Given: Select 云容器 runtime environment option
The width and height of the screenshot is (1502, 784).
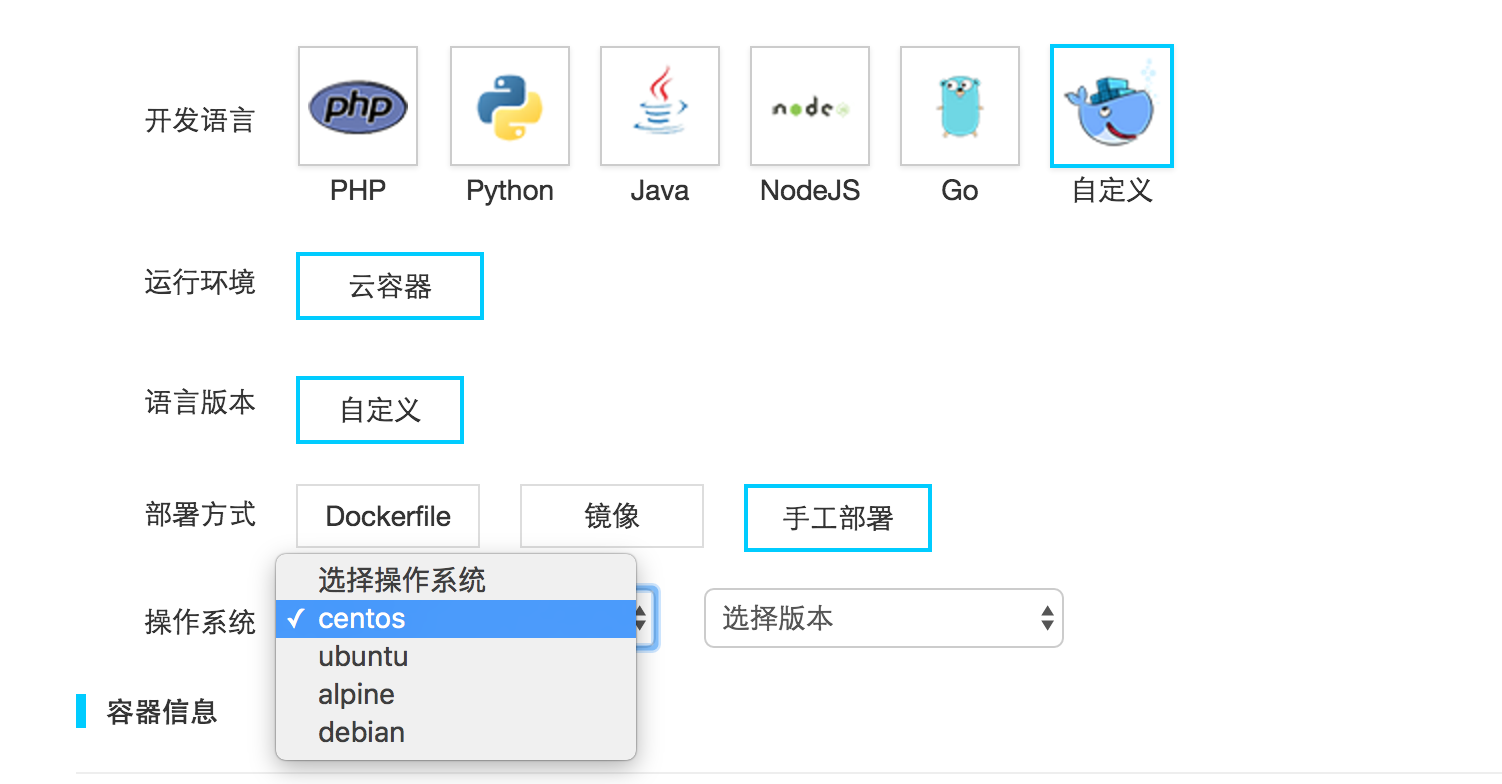Looking at the screenshot, I should [x=390, y=286].
